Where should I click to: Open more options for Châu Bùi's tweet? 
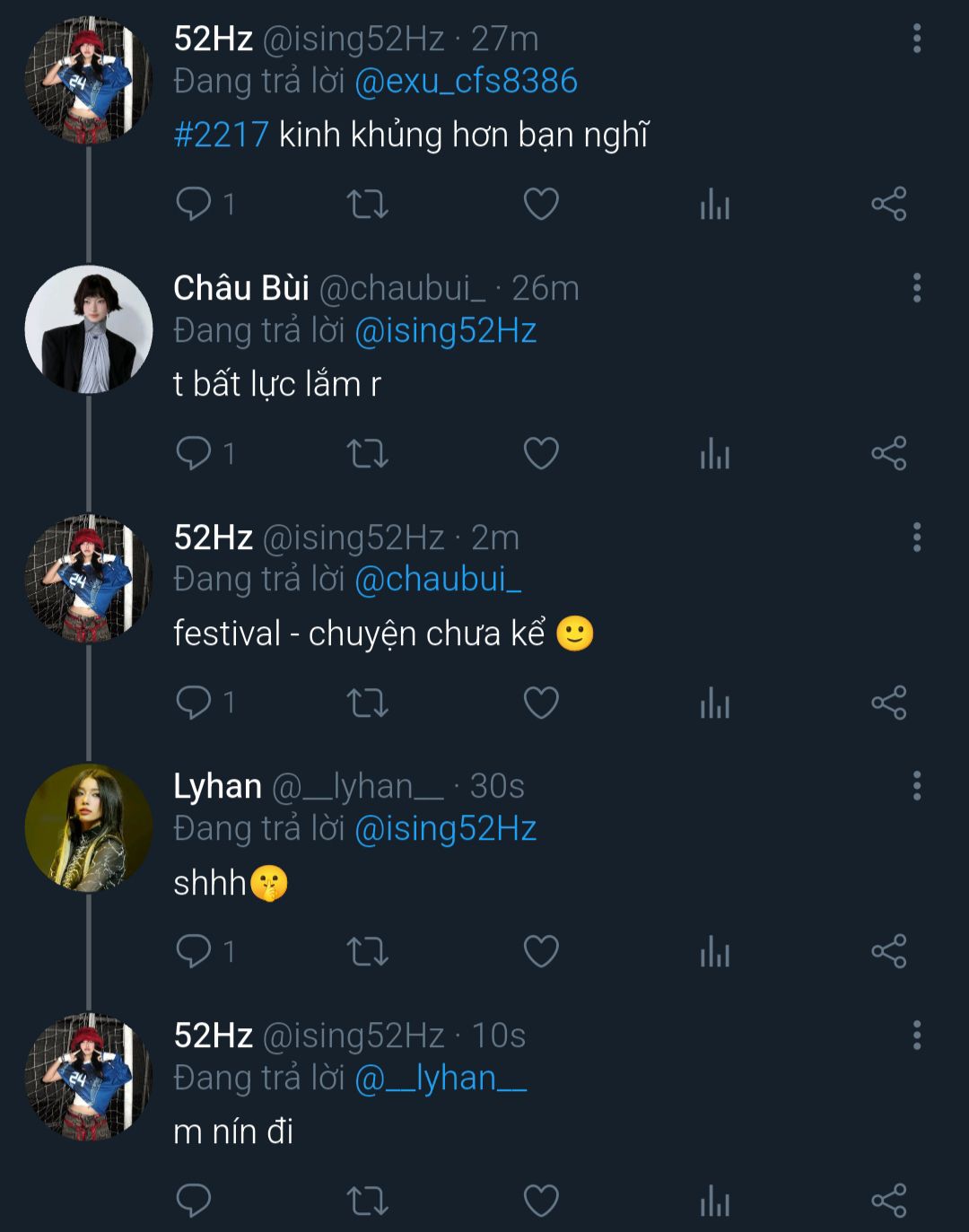pos(916,288)
